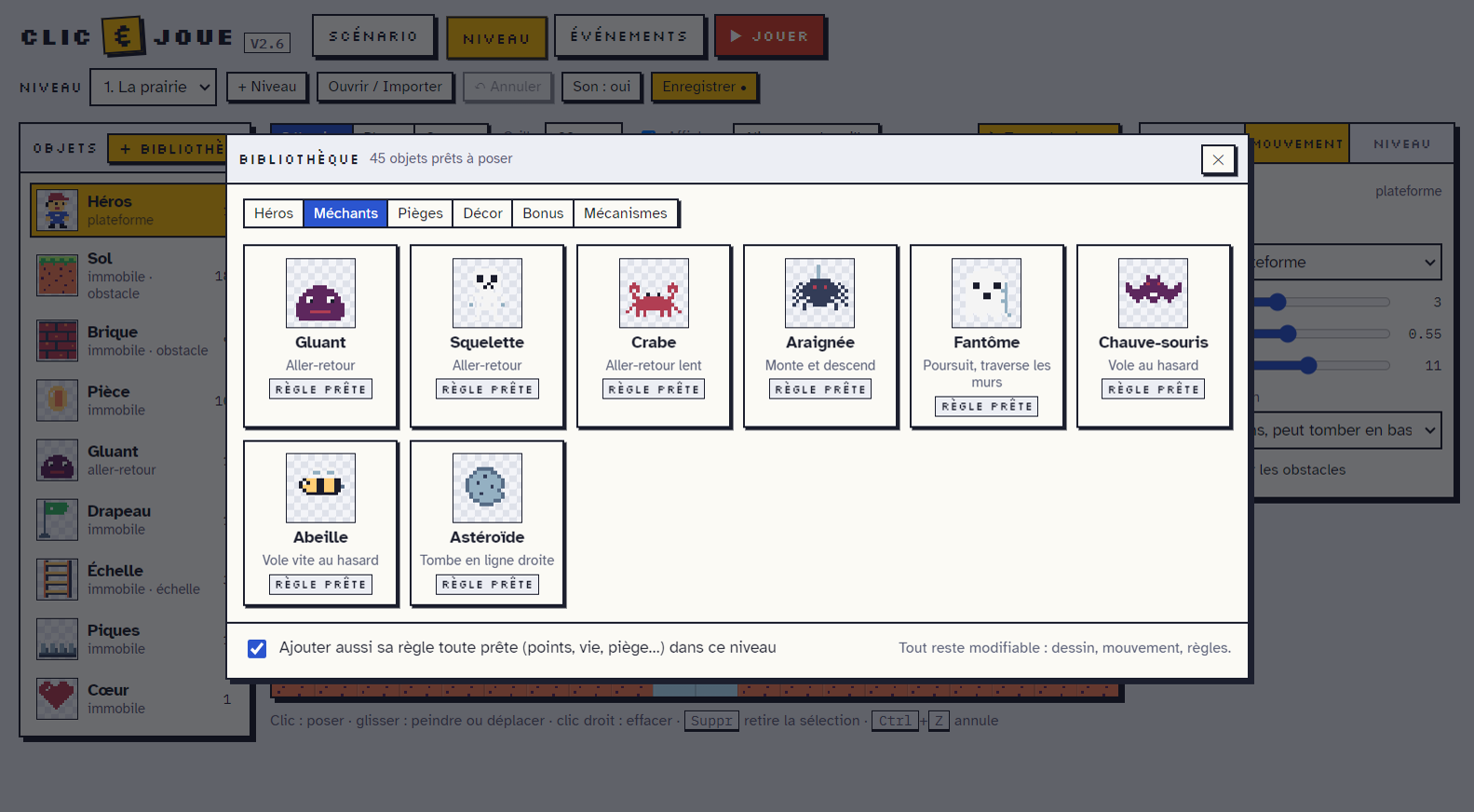Screen dimensions: 1474x812
Task: Switch to the Héros library tab
Action: pyautogui.click(x=274, y=213)
